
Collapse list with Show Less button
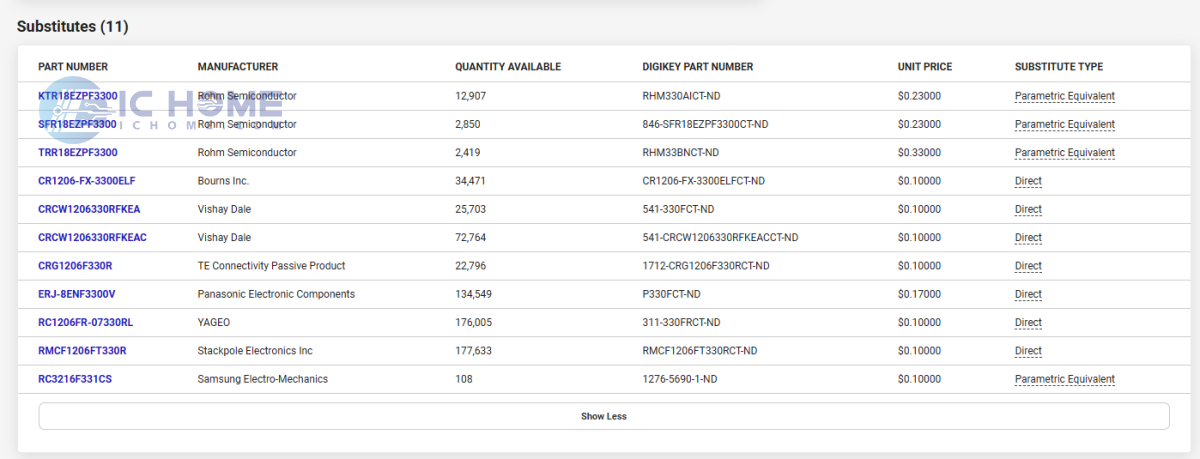[x=603, y=416]
